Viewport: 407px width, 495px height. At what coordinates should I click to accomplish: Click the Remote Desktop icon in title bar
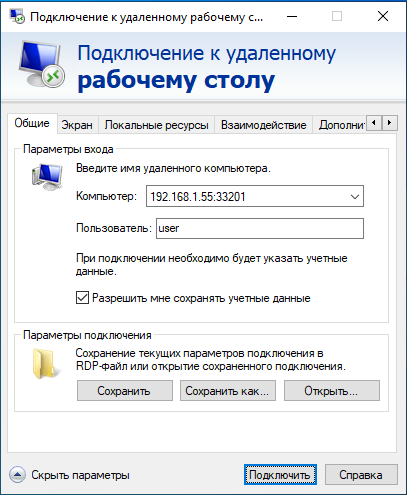point(16,16)
